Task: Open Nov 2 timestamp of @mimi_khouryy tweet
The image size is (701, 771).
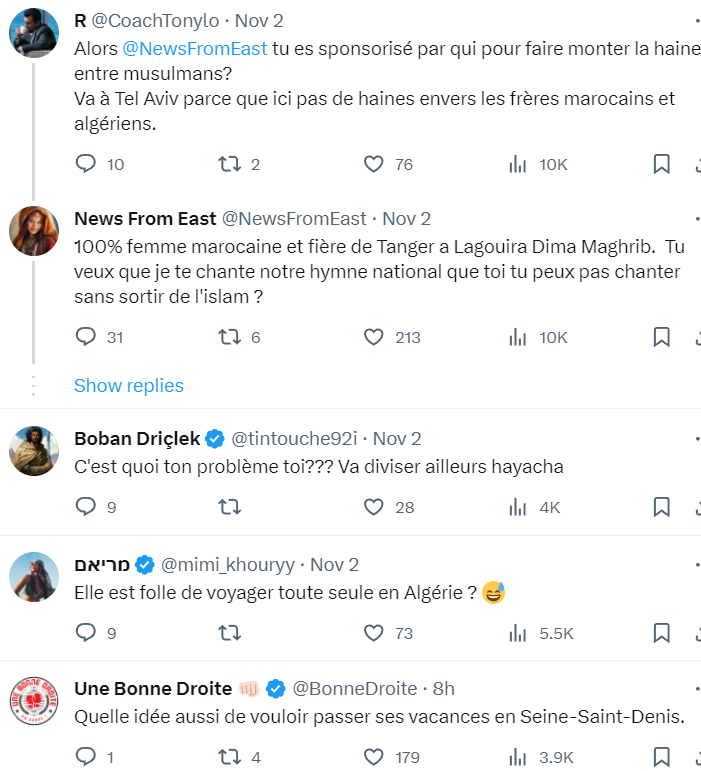Action: 334,564
